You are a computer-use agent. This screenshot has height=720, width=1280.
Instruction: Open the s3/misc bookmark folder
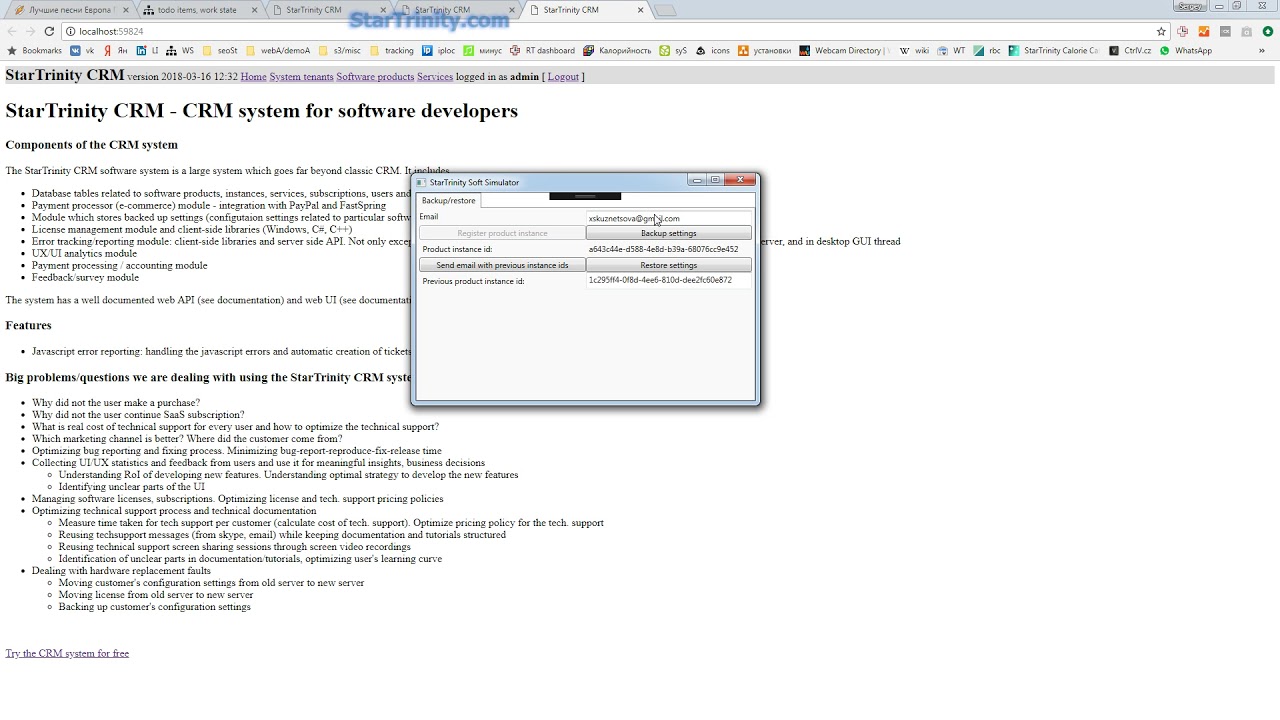(x=339, y=51)
